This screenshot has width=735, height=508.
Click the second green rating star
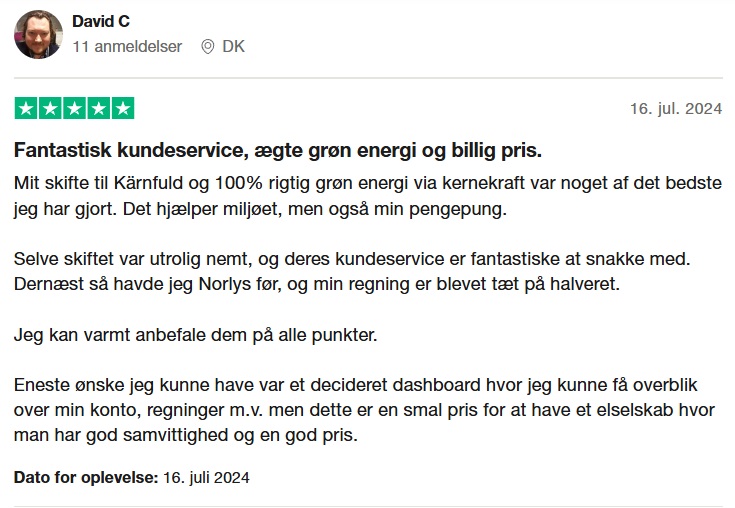pos(50,108)
